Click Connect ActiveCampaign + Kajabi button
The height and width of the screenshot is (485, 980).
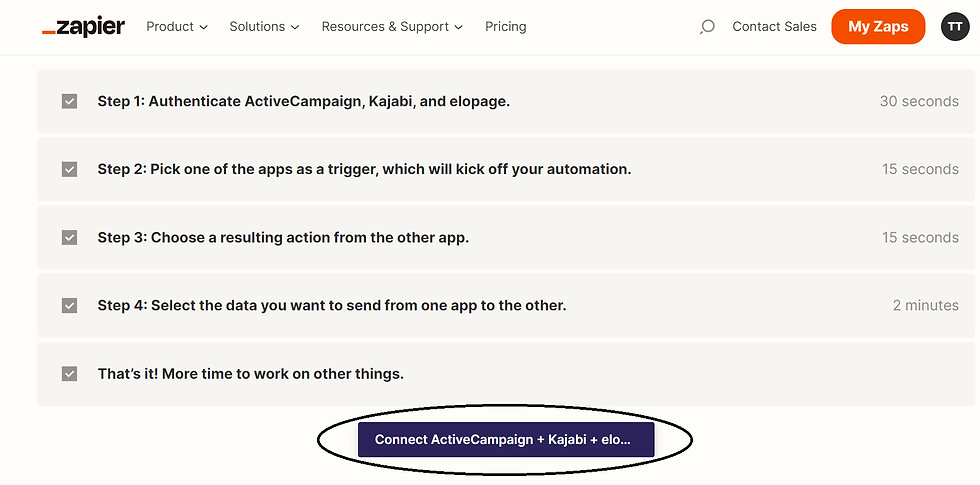506,439
